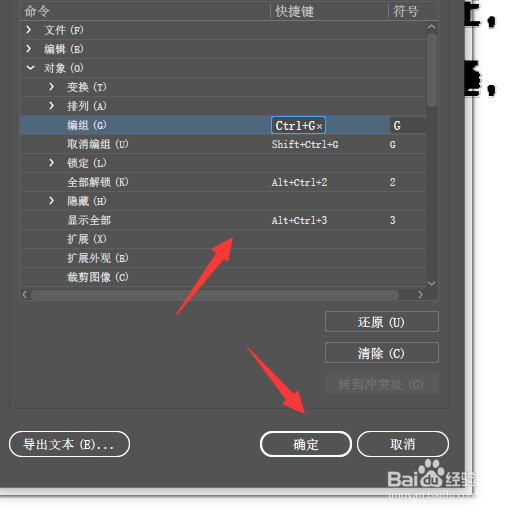The height and width of the screenshot is (513, 505).
Task: Expand the 编辑 (E) command group
Action: coord(29,49)
